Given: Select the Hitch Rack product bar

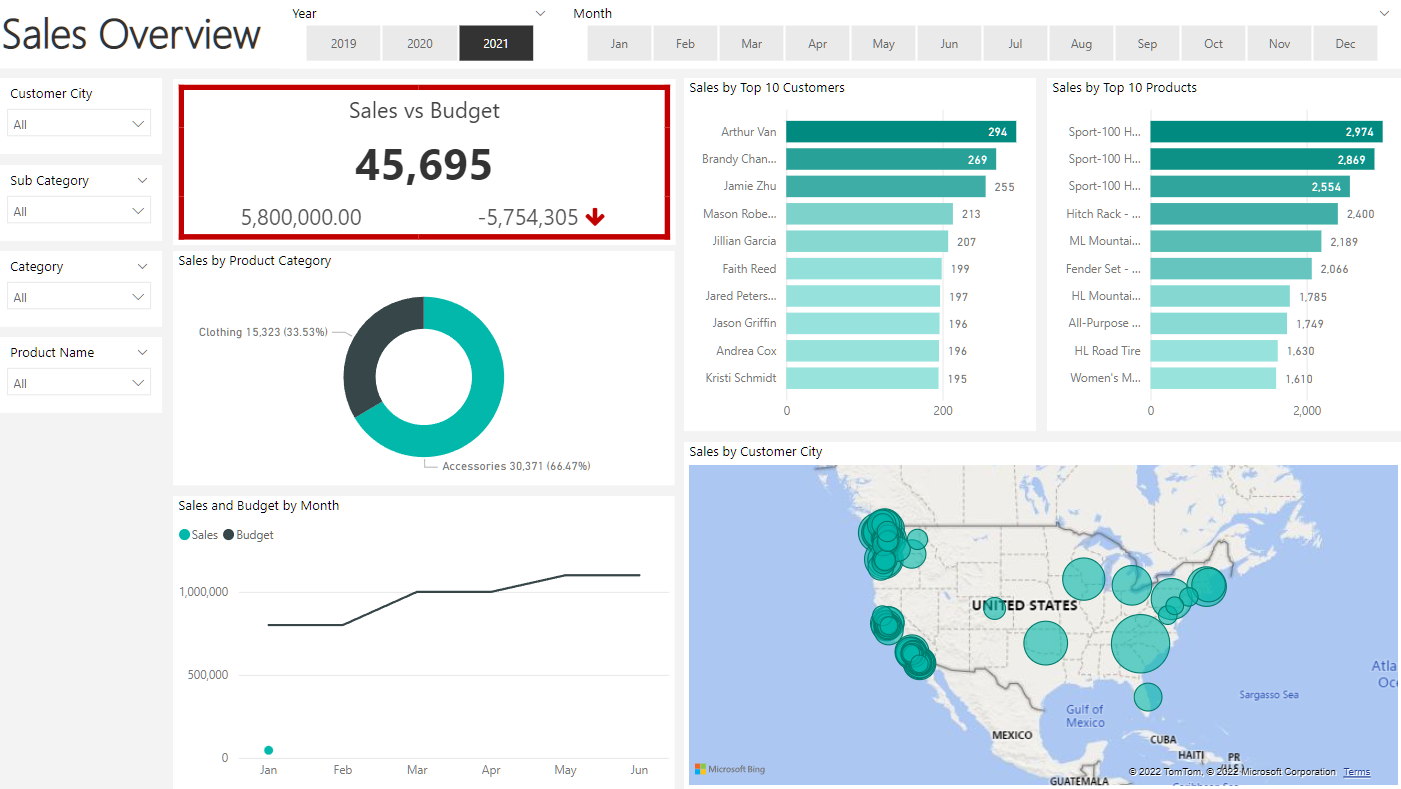Looking at the screenshot, I should point(1244,214).
